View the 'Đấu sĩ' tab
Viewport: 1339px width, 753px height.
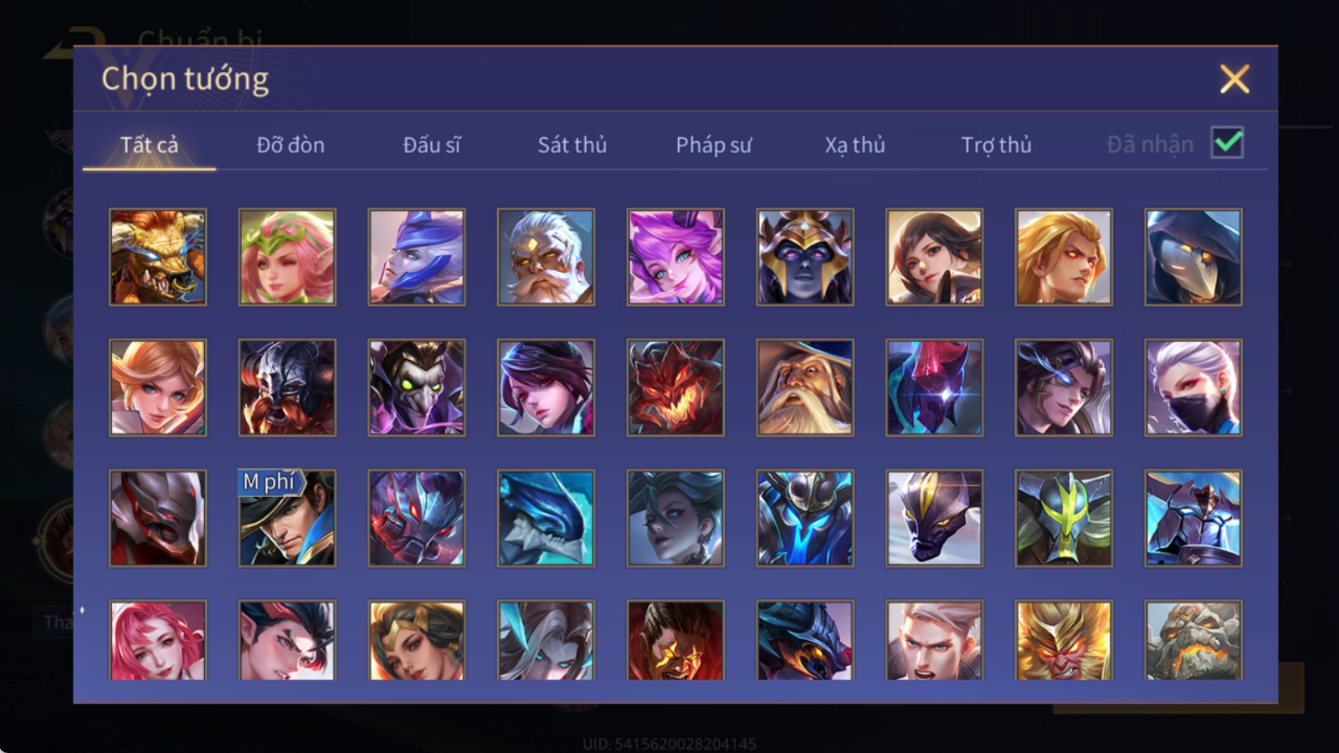(432, 145)
